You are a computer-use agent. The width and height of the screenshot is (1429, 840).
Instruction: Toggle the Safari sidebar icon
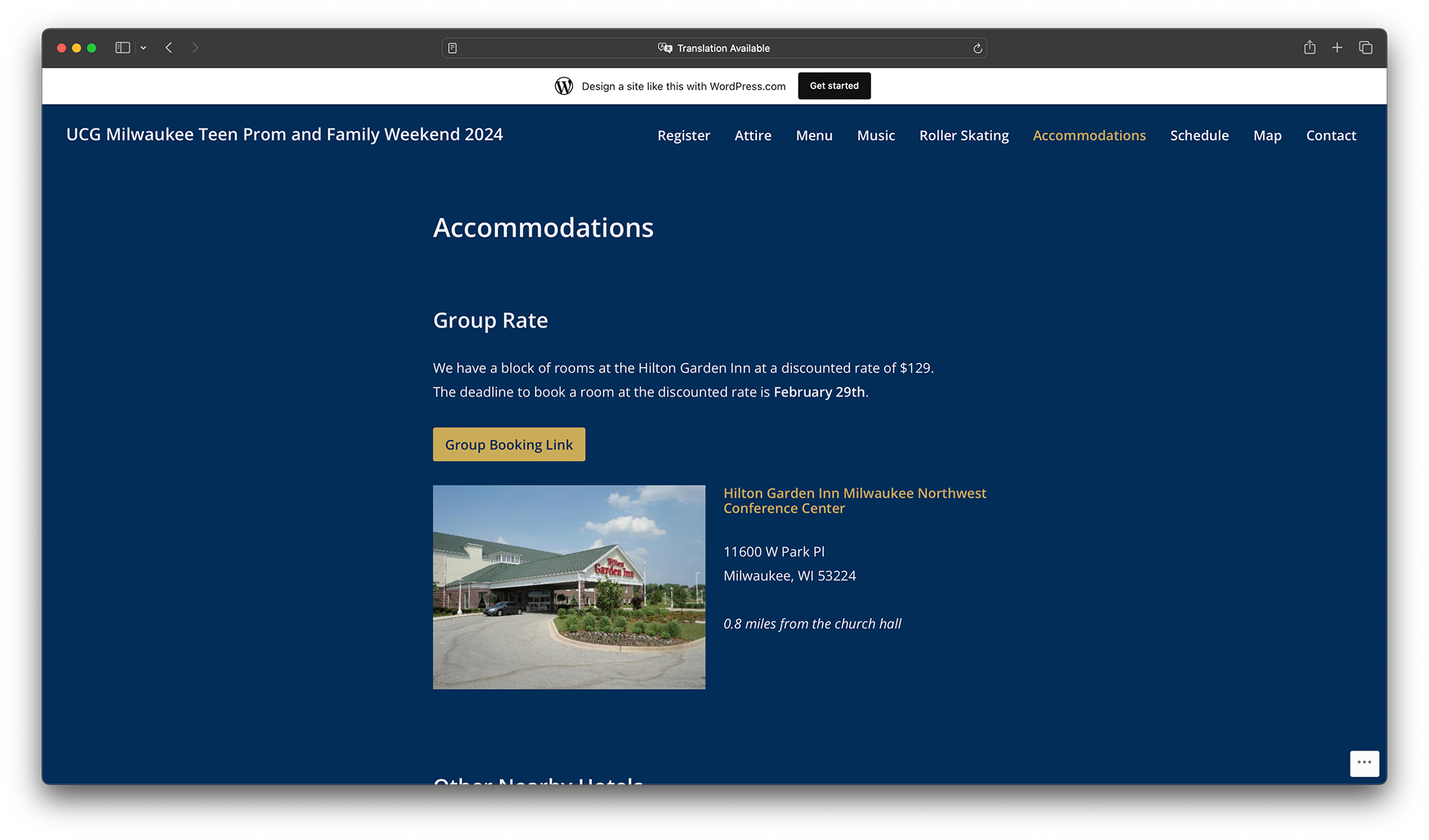click(123, 48)
